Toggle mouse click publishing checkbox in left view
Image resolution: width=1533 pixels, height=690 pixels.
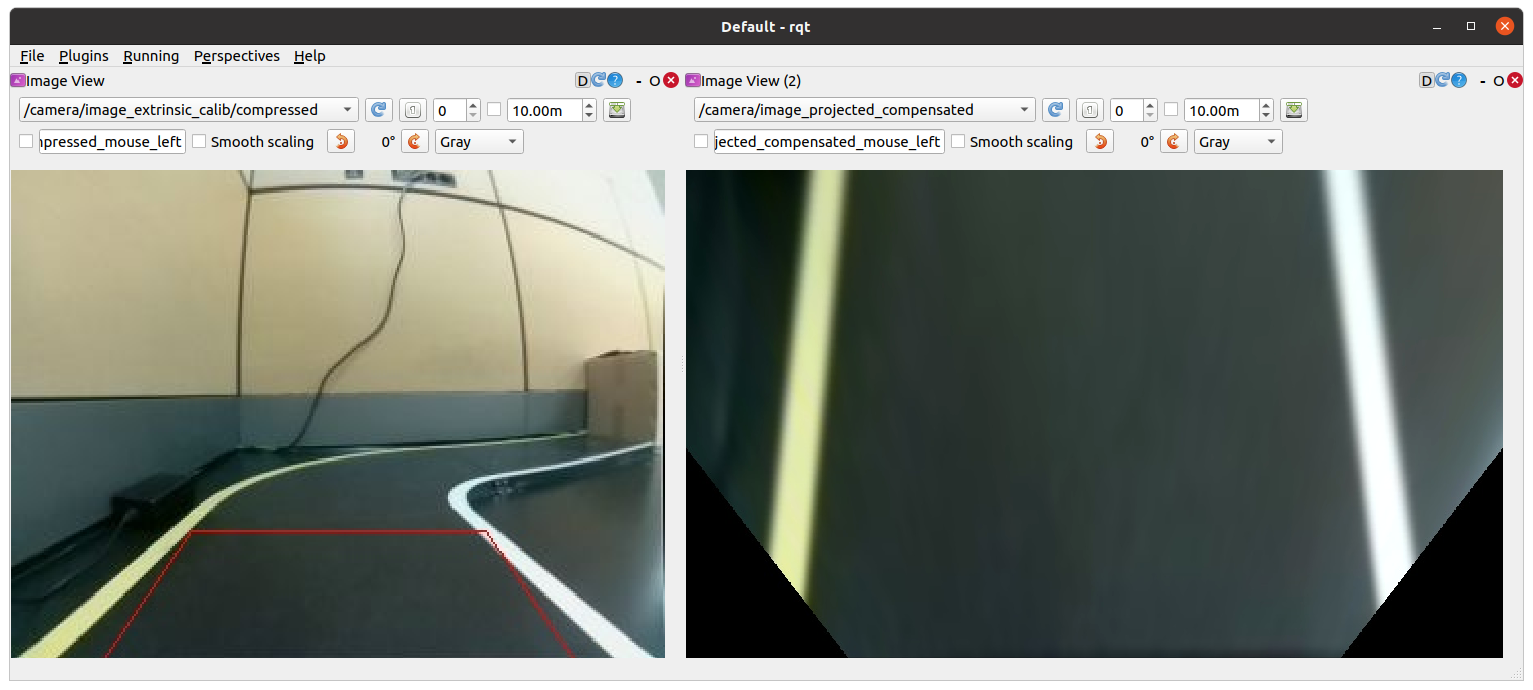tap(26, 142)
